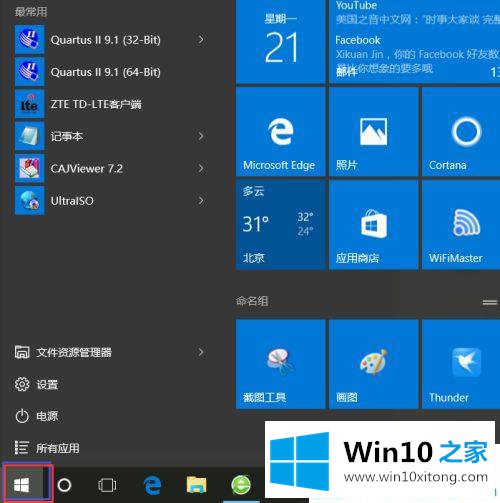Open the Store (应用商店) tile
This screenshot has width=500, height=503.
point(373,225)
